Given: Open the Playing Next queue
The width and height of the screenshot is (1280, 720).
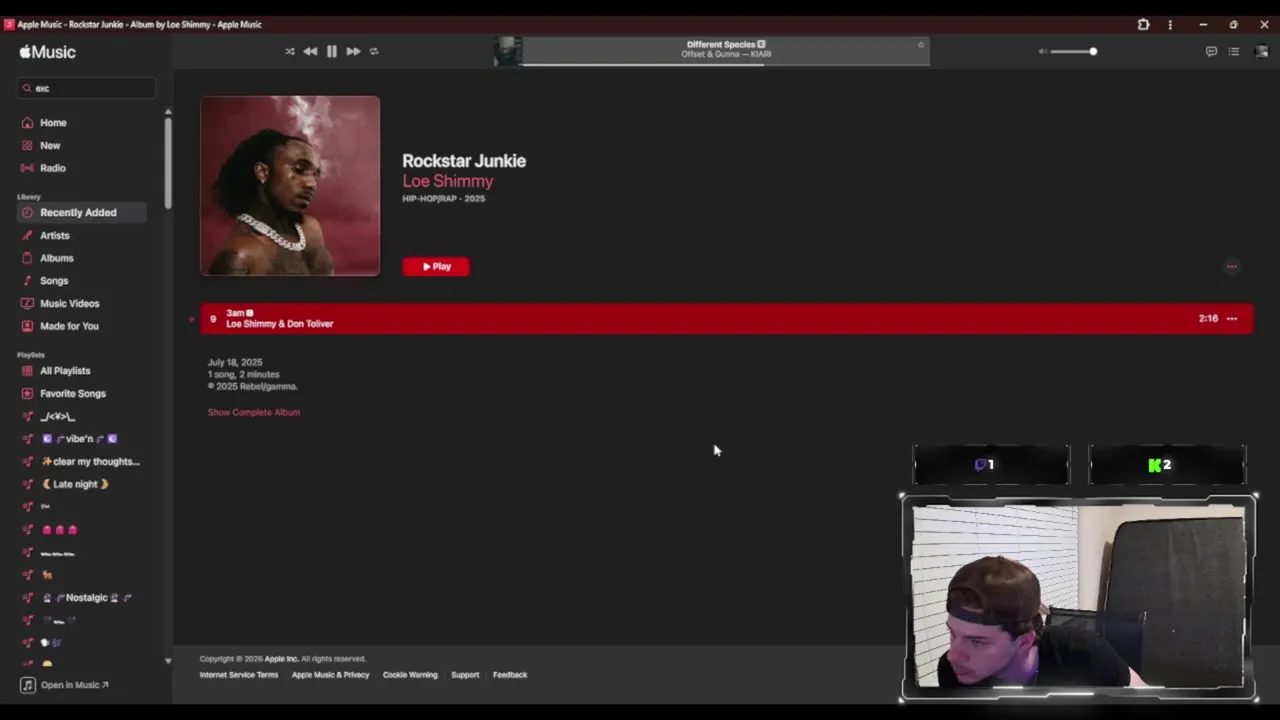Looking at the screenshot, I should [x=1234, y=51].
